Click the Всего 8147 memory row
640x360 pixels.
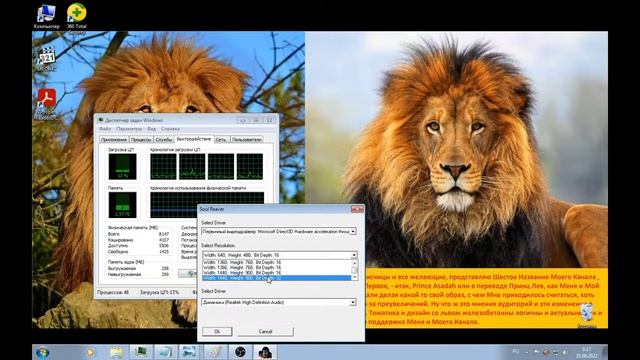coord(138,234)
